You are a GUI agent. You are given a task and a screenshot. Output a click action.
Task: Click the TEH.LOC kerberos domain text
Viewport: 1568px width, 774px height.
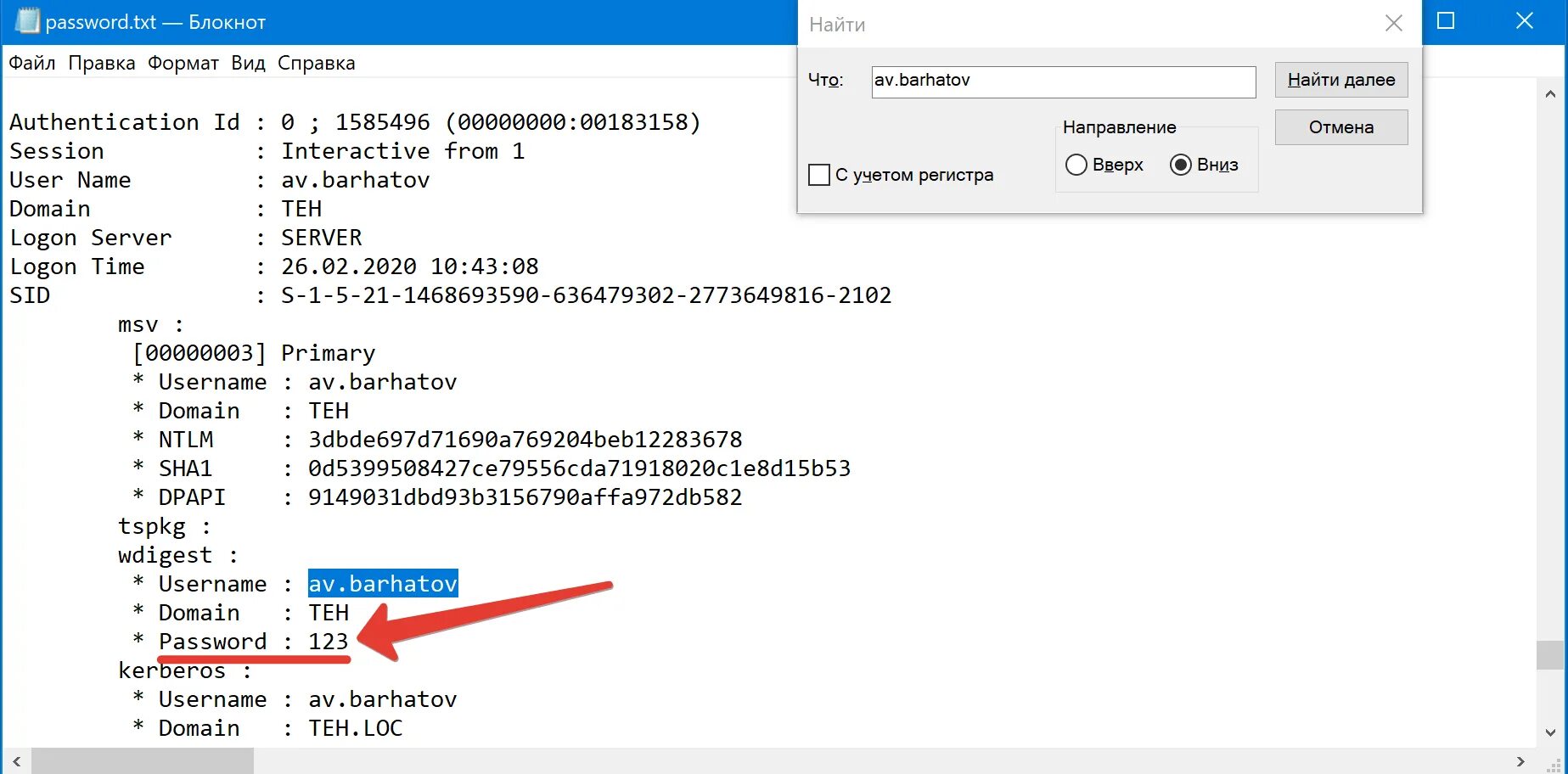pyautogui.click(x=356, y=728)
